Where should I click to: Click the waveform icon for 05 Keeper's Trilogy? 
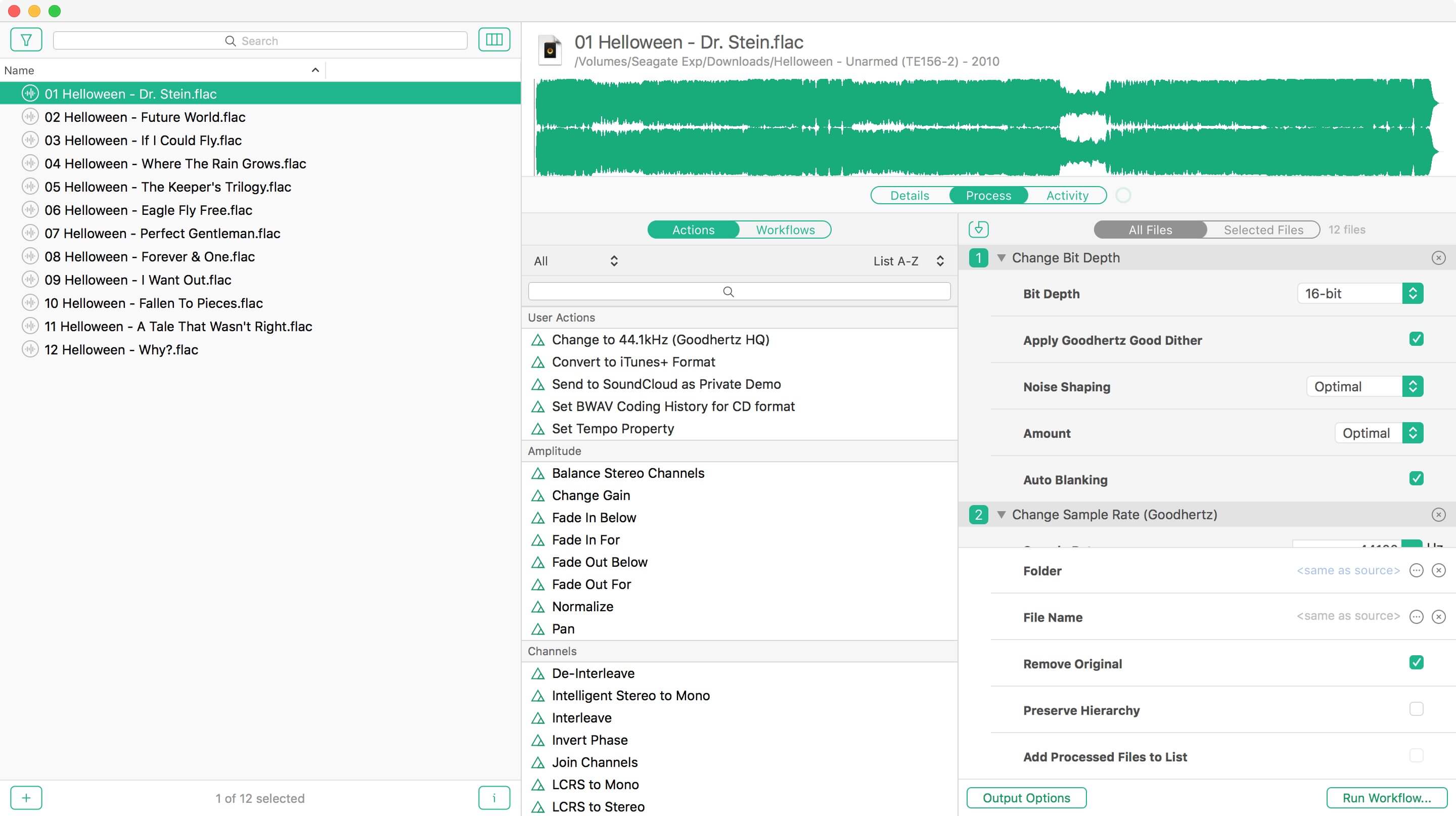coord(30,187)
